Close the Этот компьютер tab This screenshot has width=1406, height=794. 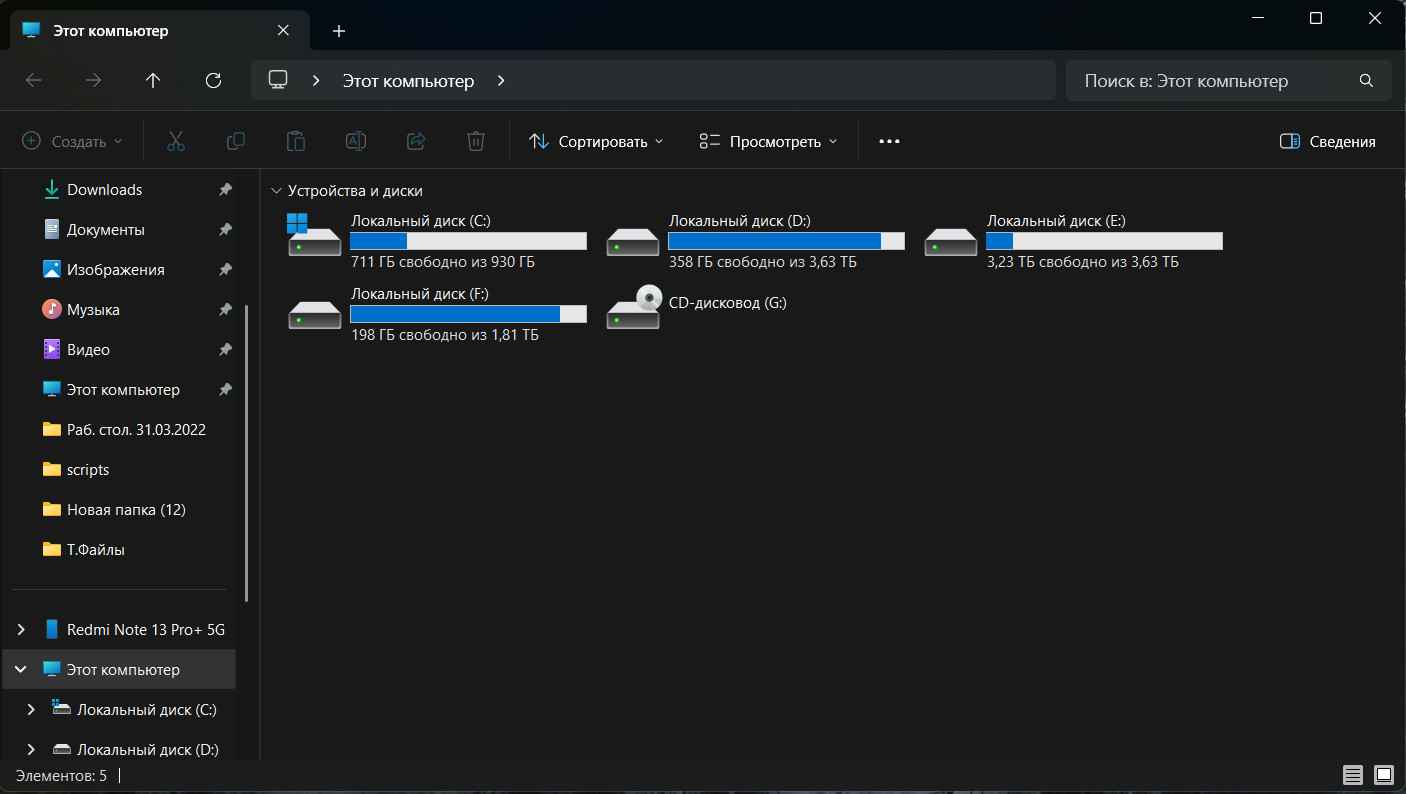coord(283,31)
